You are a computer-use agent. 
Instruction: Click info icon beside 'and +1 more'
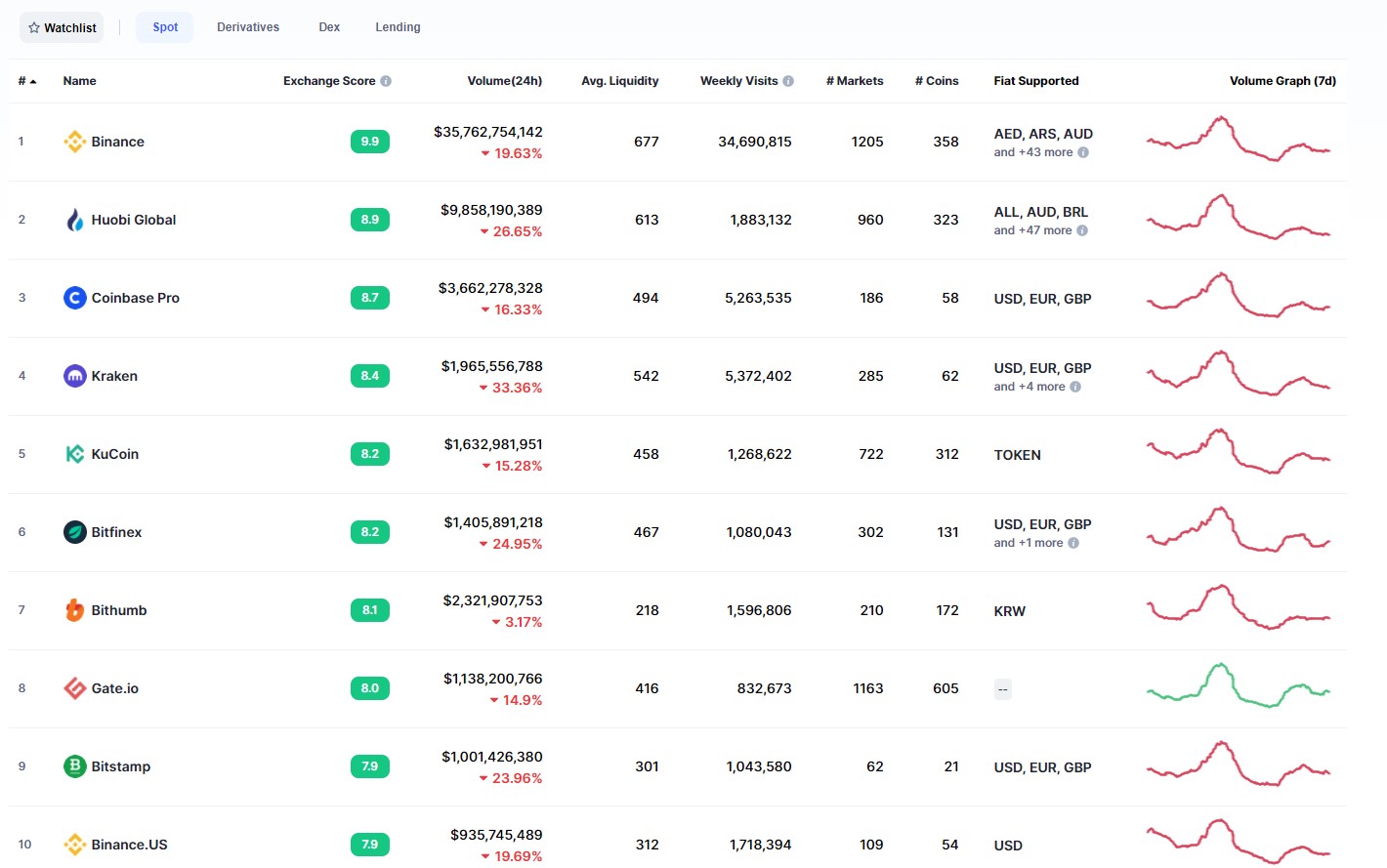coord(1073,543)
